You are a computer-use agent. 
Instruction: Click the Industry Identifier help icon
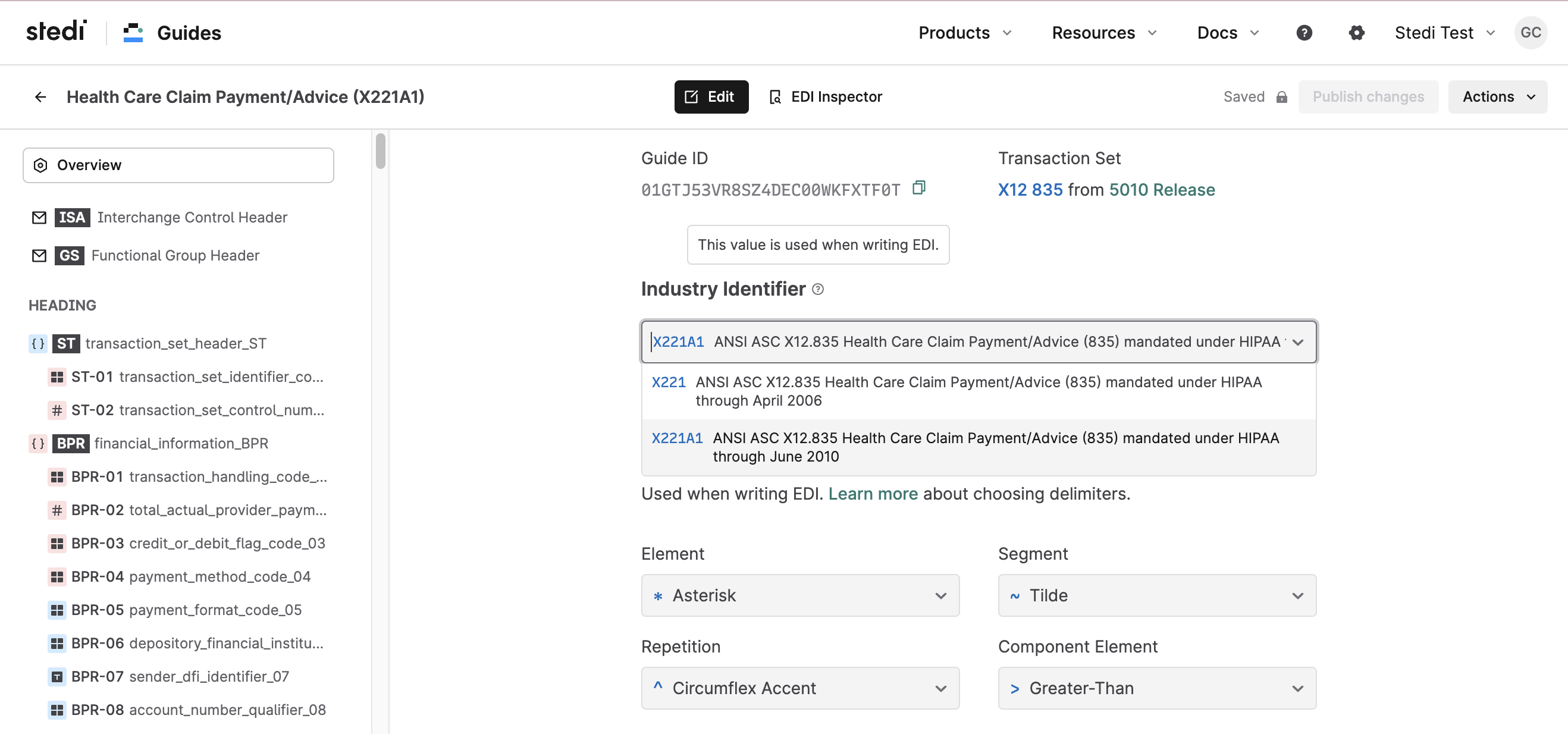click(x=818, y=290)
